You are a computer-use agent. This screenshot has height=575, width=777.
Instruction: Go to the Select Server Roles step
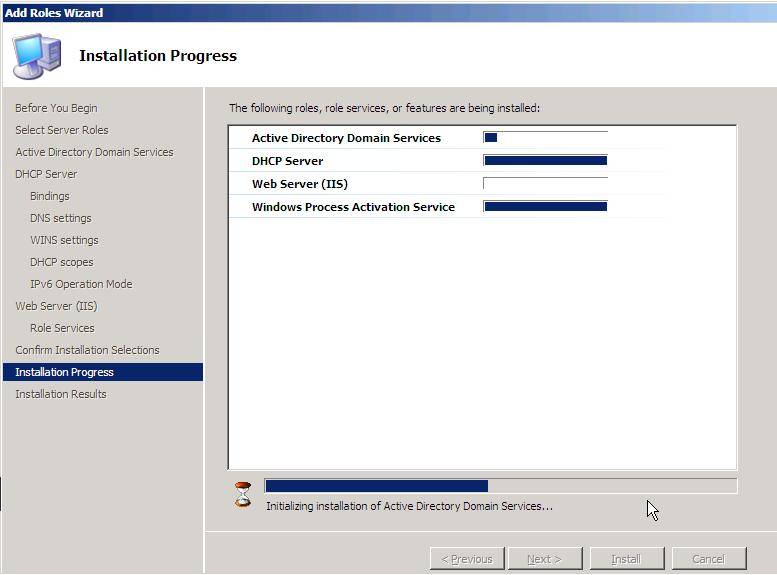click(x=61, y=130)
